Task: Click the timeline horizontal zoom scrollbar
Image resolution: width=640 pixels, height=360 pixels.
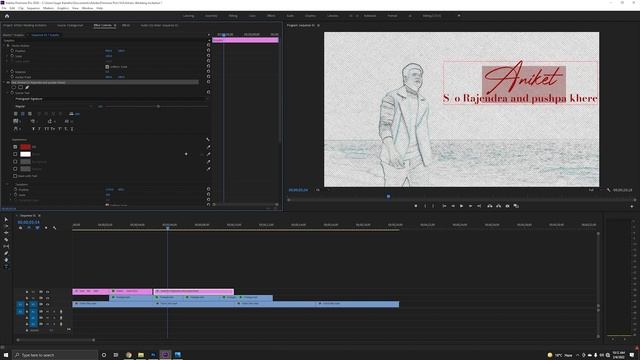Action: point(56,340)
